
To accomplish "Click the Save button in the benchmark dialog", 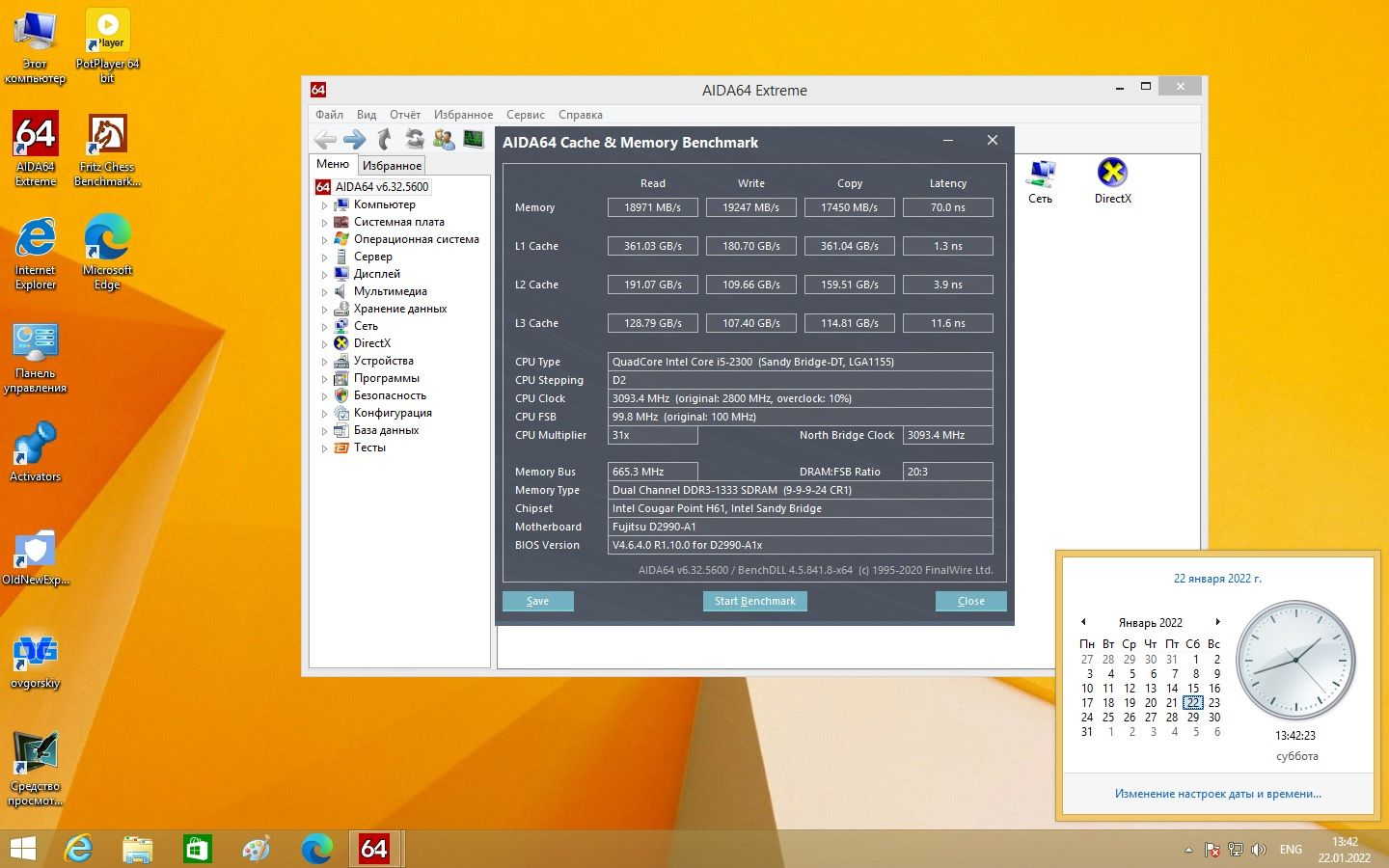I will coord(538,601).
